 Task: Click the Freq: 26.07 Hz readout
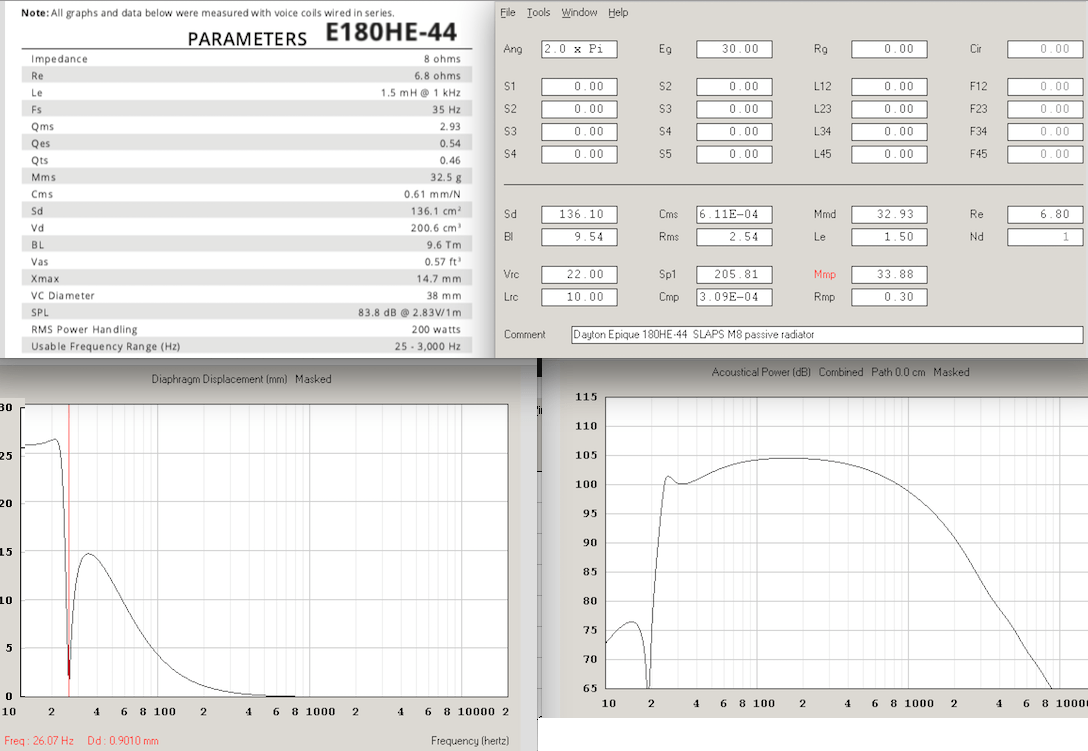click(39, 741)
